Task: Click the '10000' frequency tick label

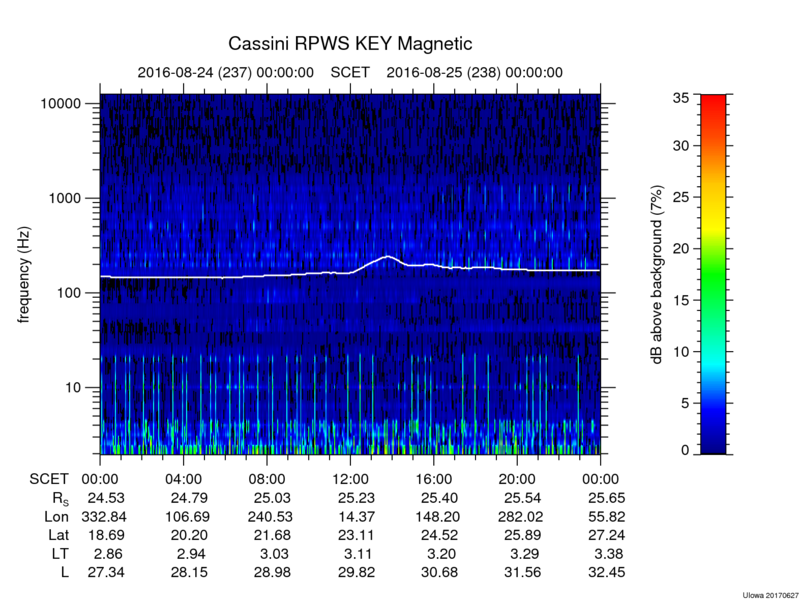Action: point(61,104)
